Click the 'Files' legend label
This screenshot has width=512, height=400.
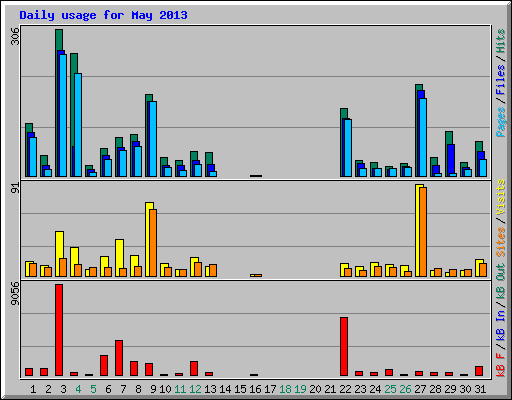tap(500, 80)
